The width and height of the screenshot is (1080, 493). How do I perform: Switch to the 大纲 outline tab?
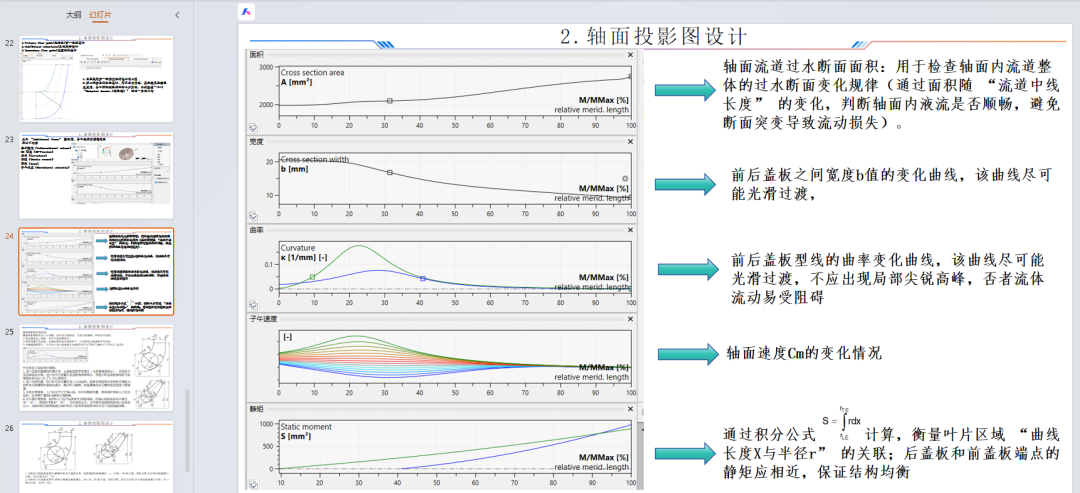coord(73,15)
